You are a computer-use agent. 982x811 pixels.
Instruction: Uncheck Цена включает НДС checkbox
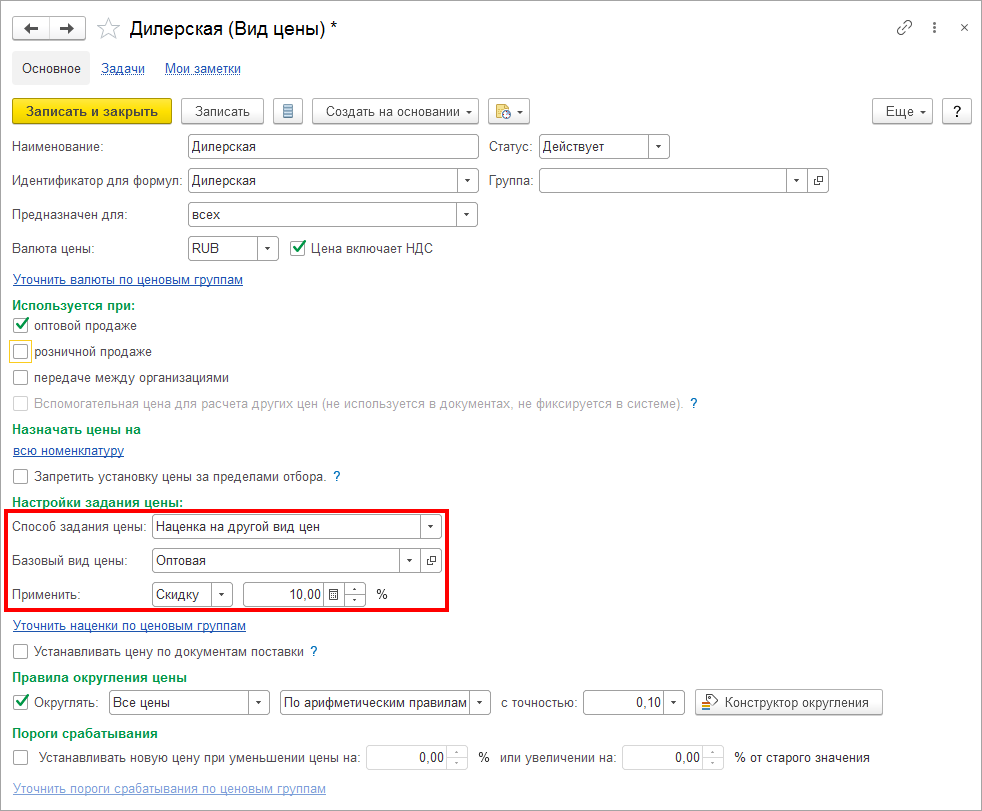coord(297,248)
